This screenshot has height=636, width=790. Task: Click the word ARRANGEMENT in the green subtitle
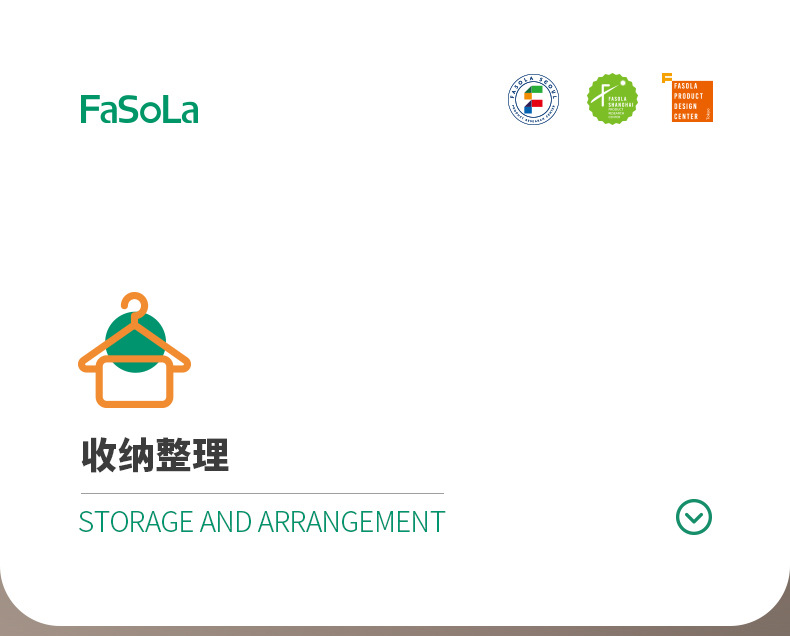(352, 522)
